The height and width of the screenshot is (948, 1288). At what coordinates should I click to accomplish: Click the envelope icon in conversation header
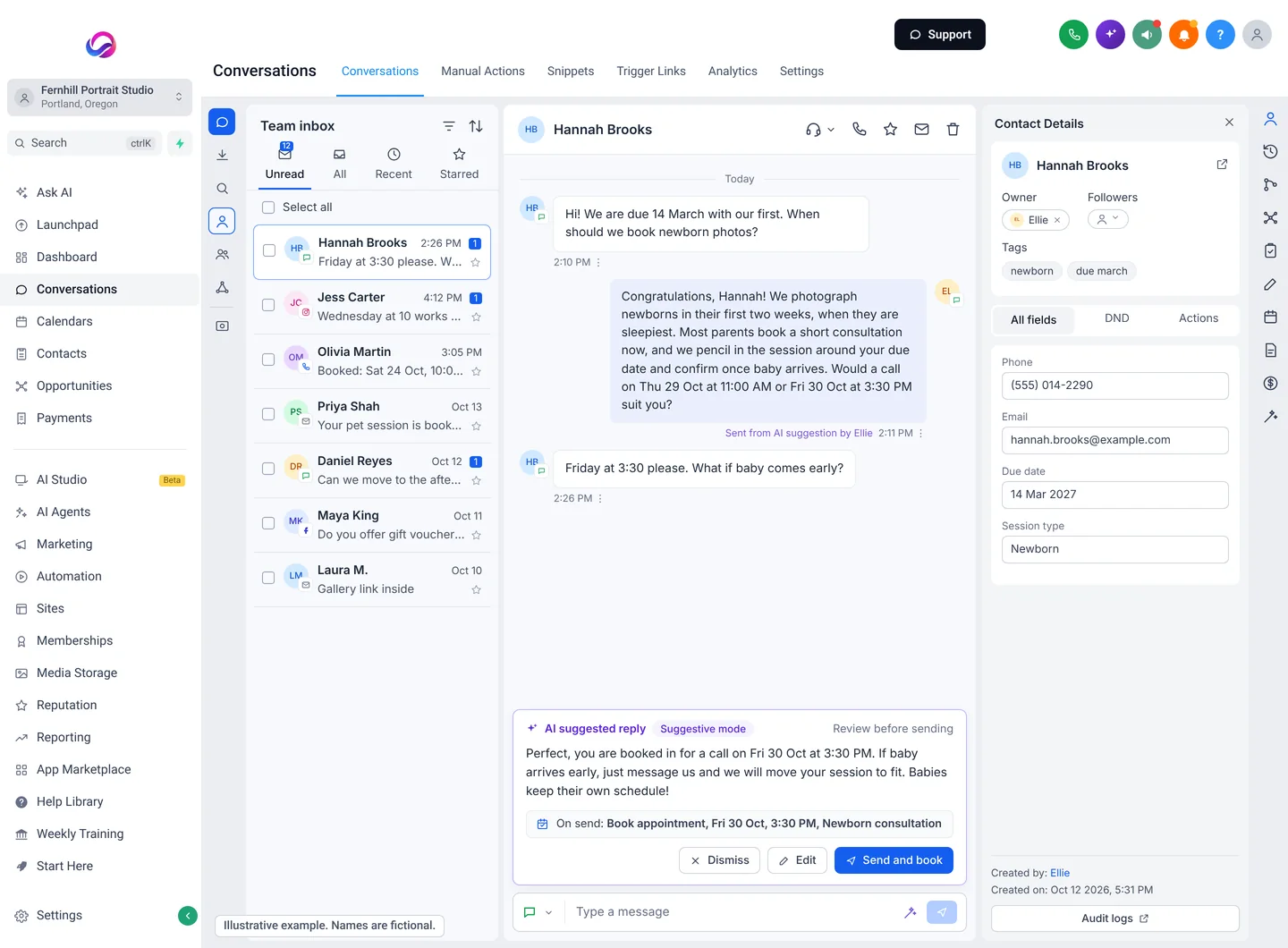tap(921, 129)
